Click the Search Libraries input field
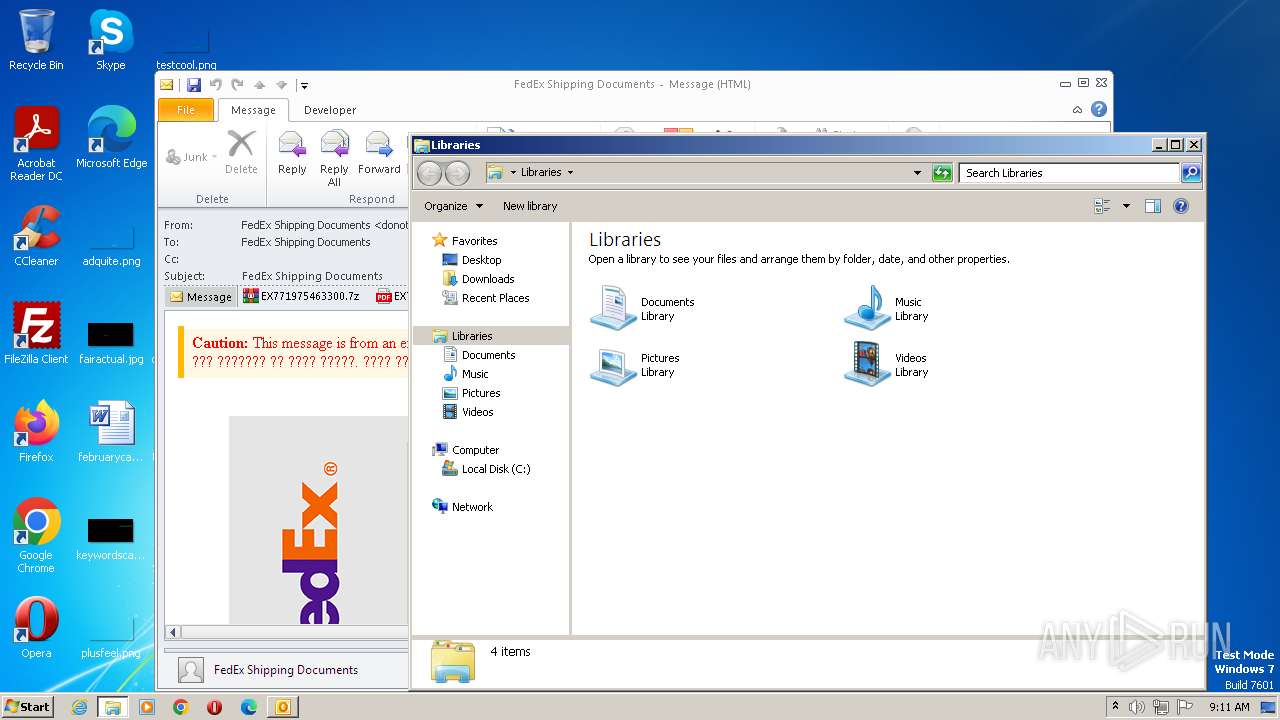This screenshot has height=720, width=1280. point(1069,173)
